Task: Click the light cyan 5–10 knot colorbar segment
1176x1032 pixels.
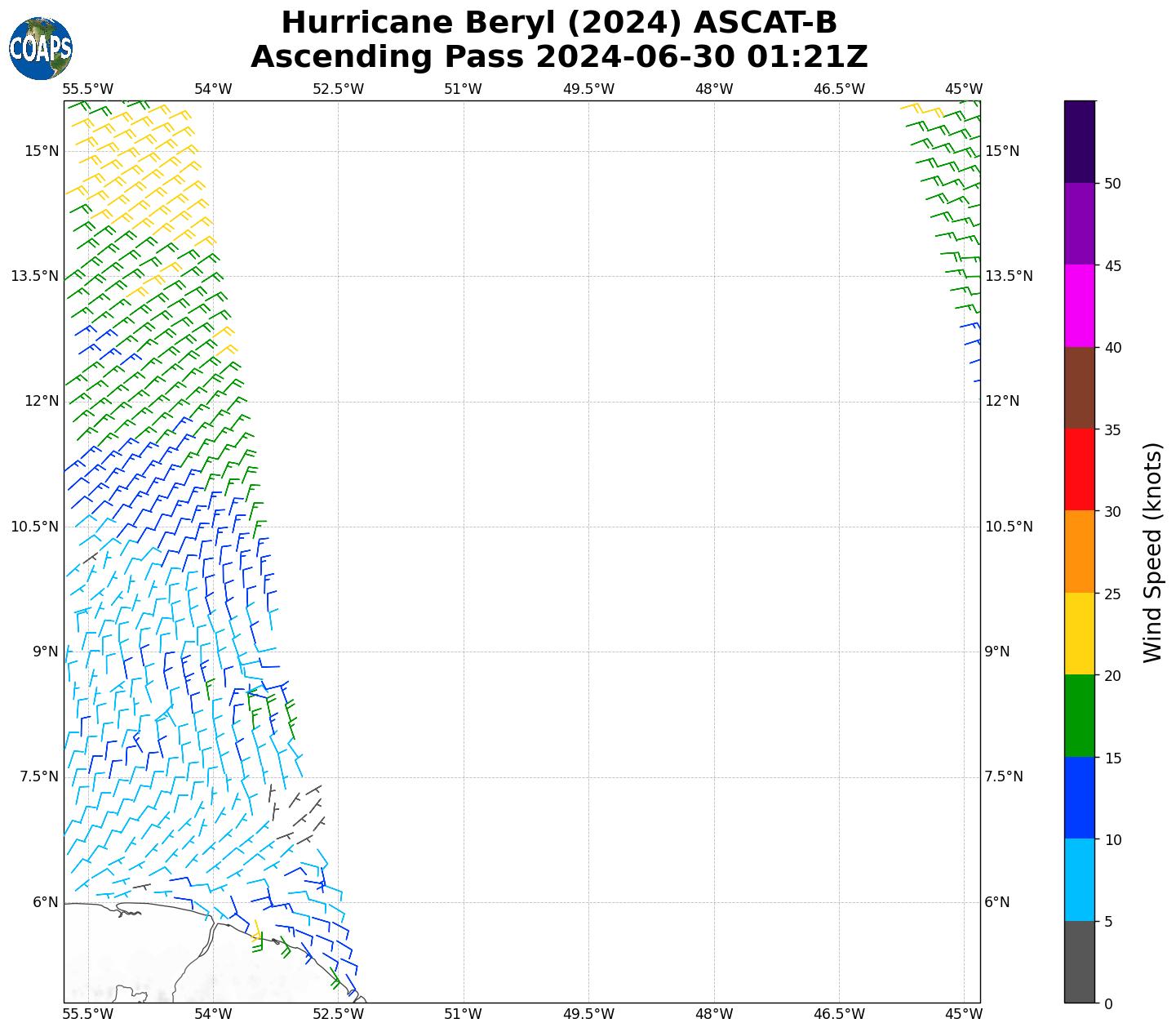Action: click(1079, 880)
